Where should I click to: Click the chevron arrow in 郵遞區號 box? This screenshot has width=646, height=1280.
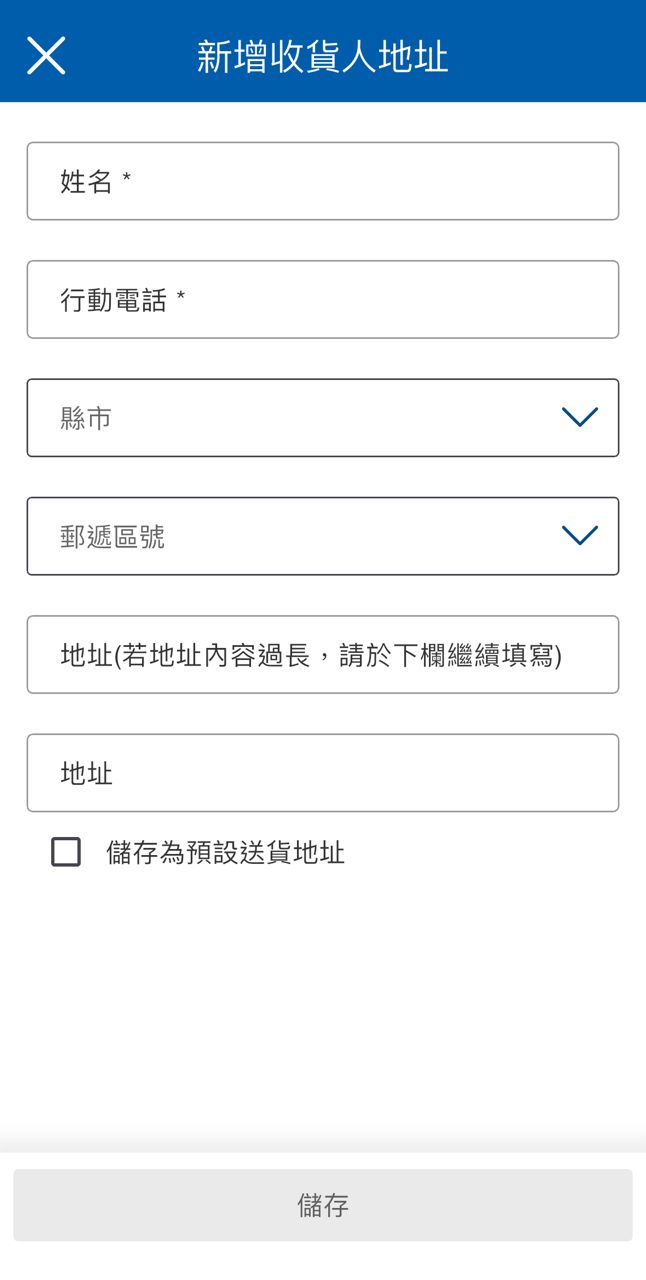tap(580, 536)
